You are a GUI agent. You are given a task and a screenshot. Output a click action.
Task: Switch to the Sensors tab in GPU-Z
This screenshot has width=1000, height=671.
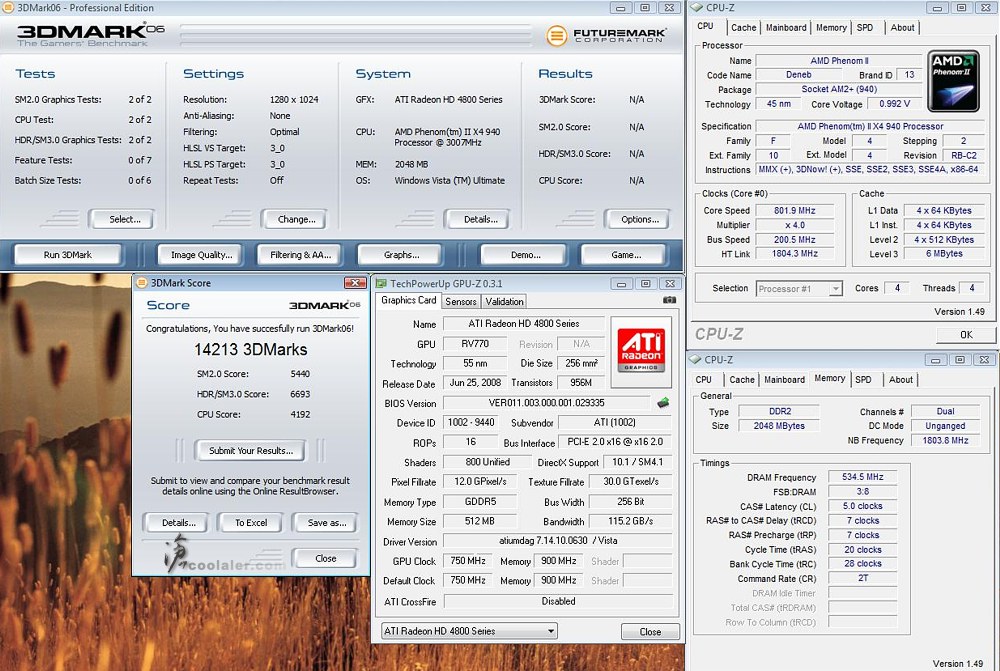pos(460,302)
